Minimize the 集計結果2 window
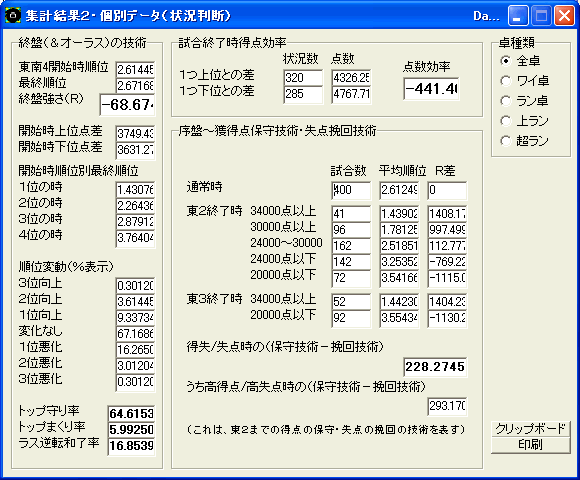The height and width of the screenshot is (480, 580). pos(518,16)
